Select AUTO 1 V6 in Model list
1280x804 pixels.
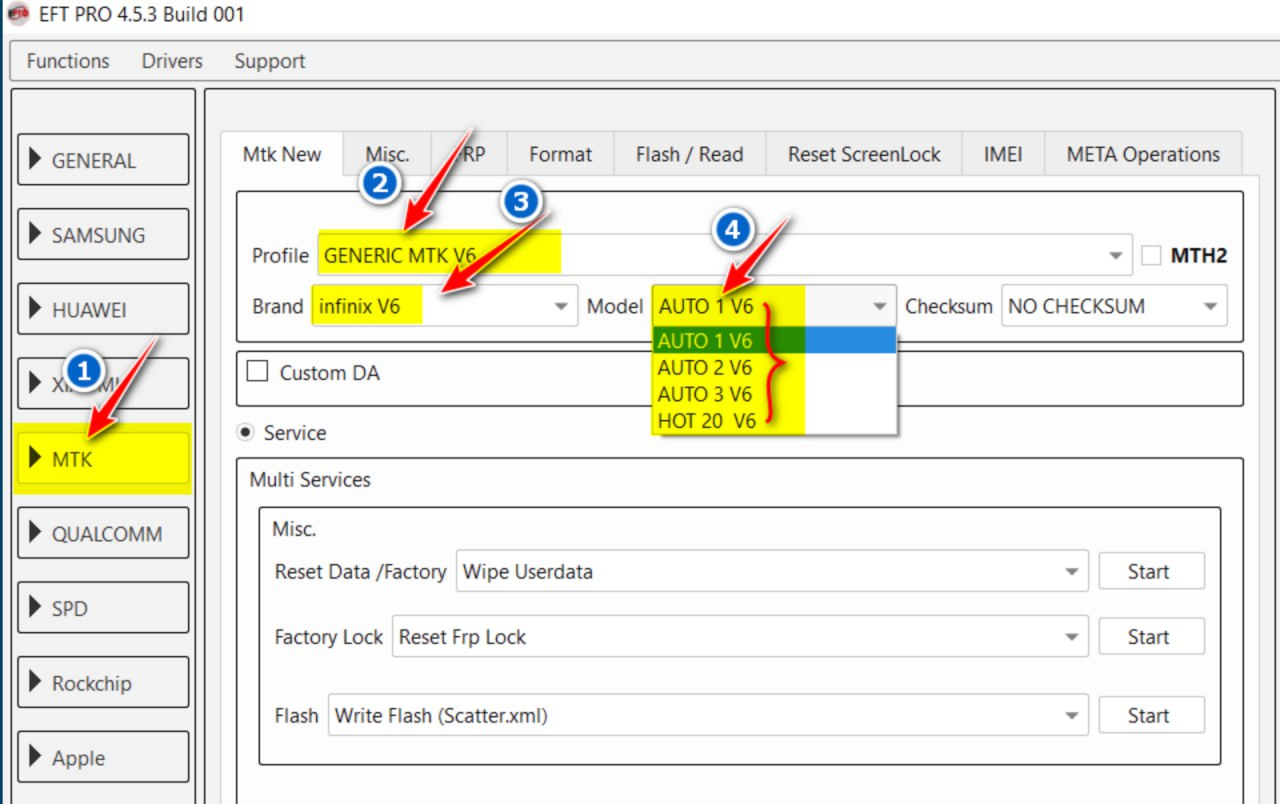click(774, 340)
